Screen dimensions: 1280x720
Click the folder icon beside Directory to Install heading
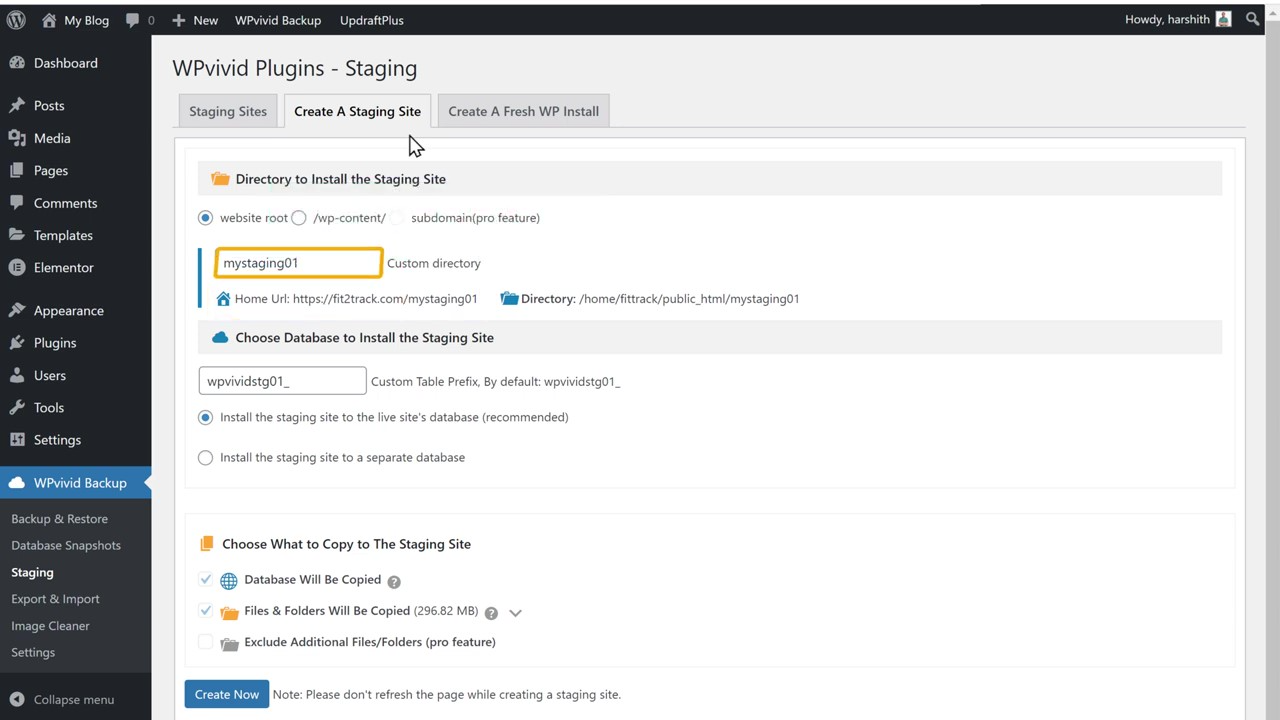[220, 178]
